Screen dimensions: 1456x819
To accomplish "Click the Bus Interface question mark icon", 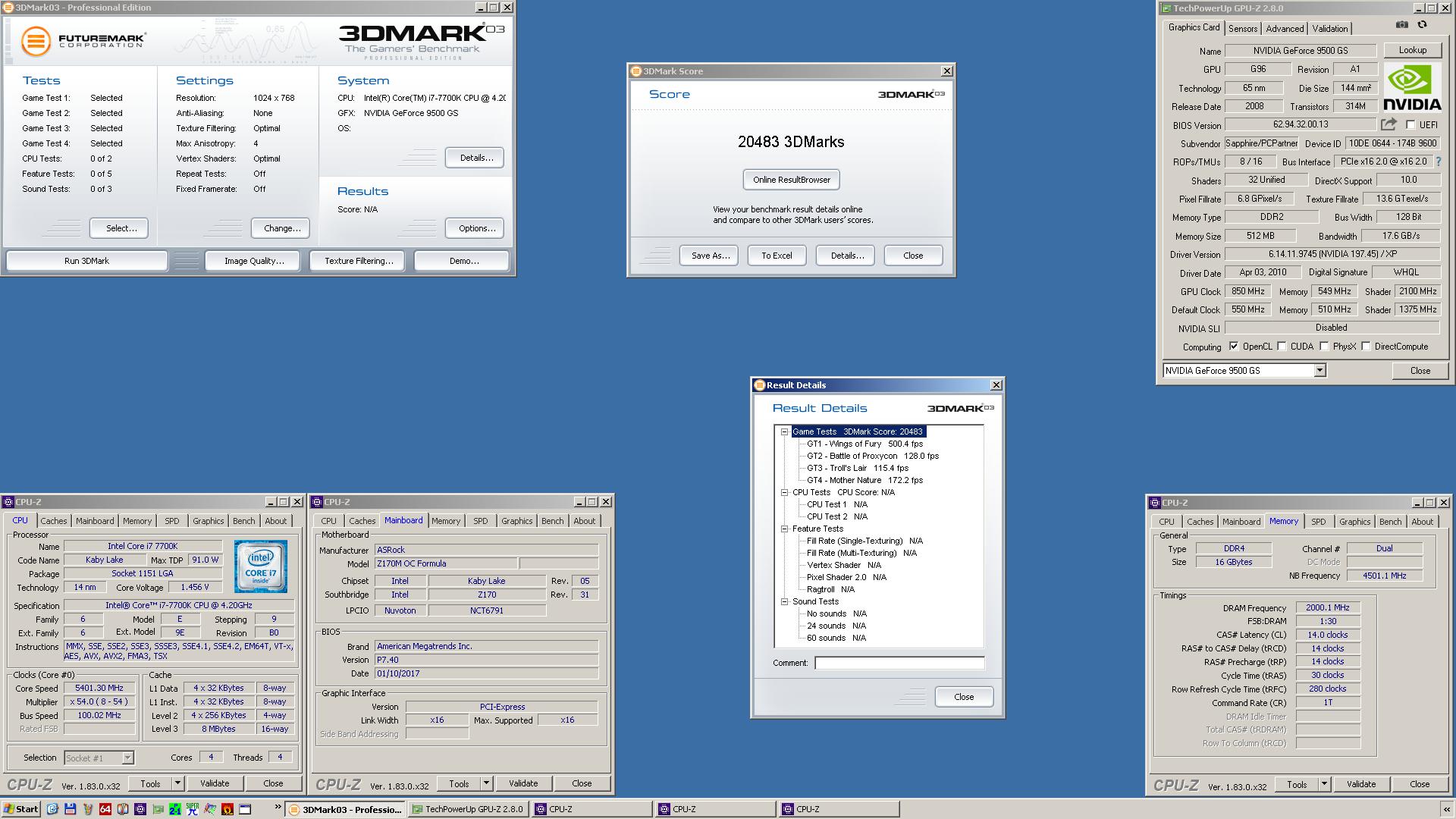I will 1439,162.
